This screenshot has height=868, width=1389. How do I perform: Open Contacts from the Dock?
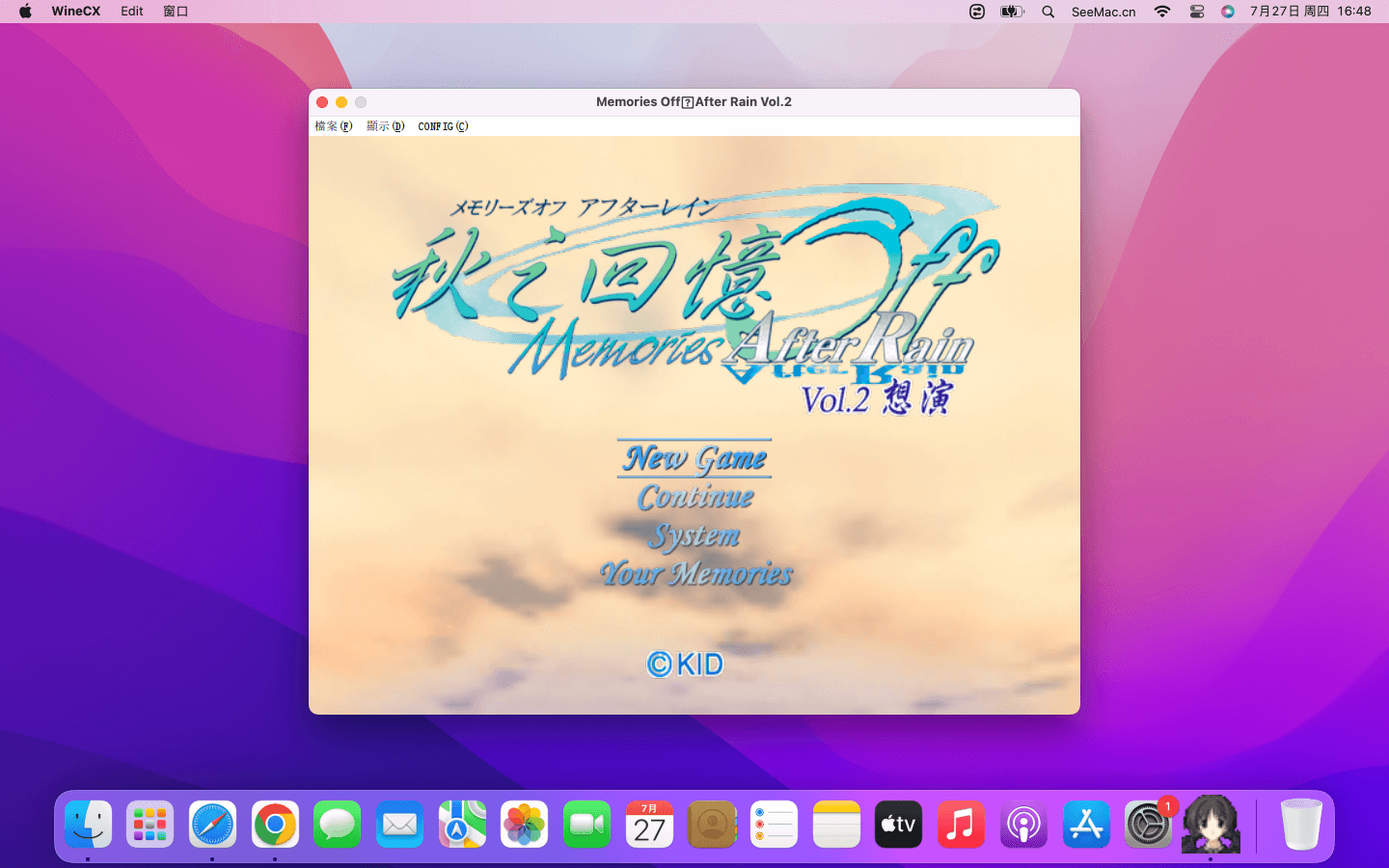[712, 825]
